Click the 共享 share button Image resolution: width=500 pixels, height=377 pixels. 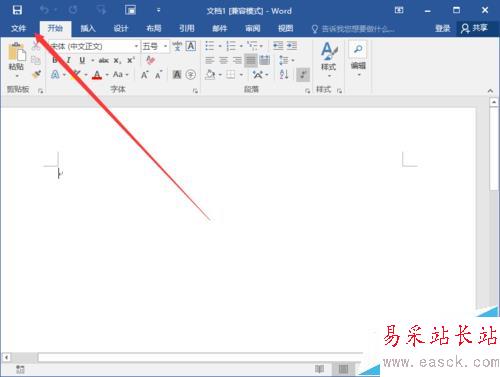(x=475, y=28)
